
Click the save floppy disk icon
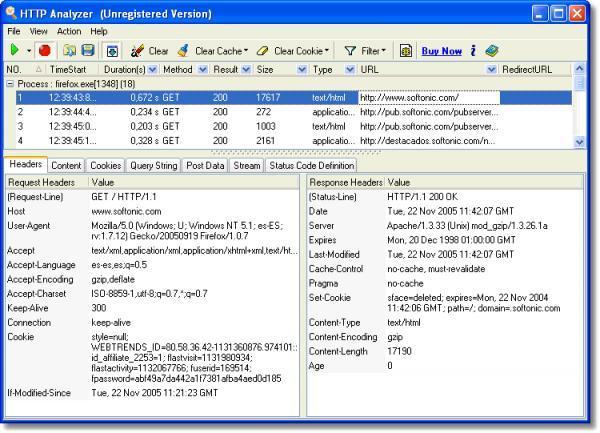click(88, 50)
